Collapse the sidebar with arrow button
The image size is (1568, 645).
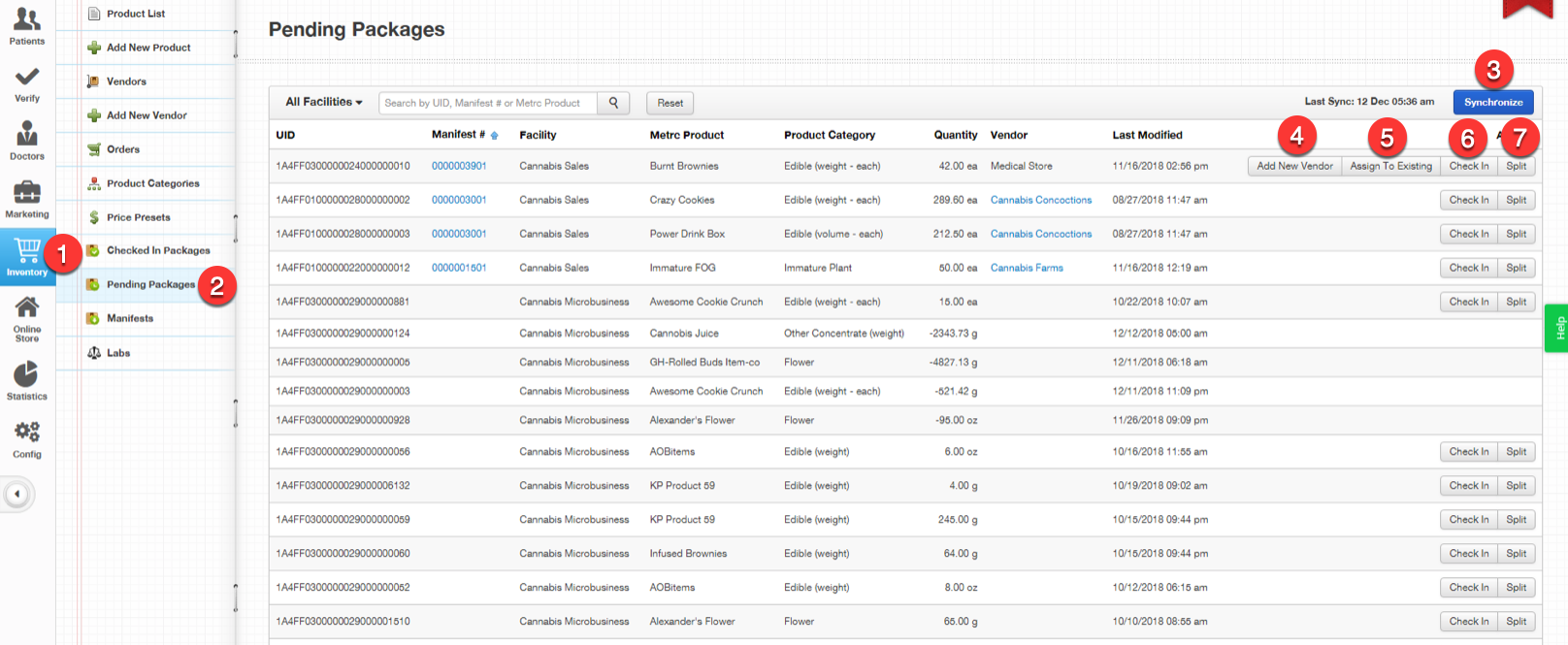click(x=16, y=494)
